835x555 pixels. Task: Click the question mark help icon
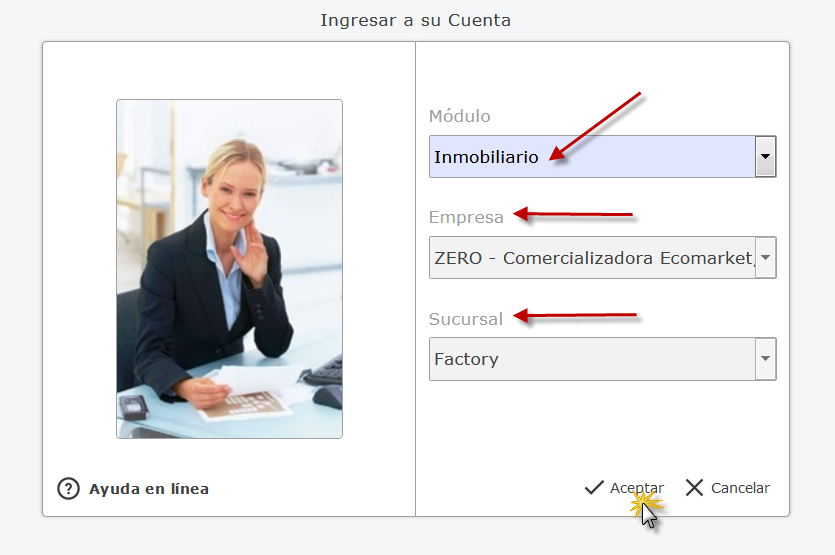[x=68, y=488]
